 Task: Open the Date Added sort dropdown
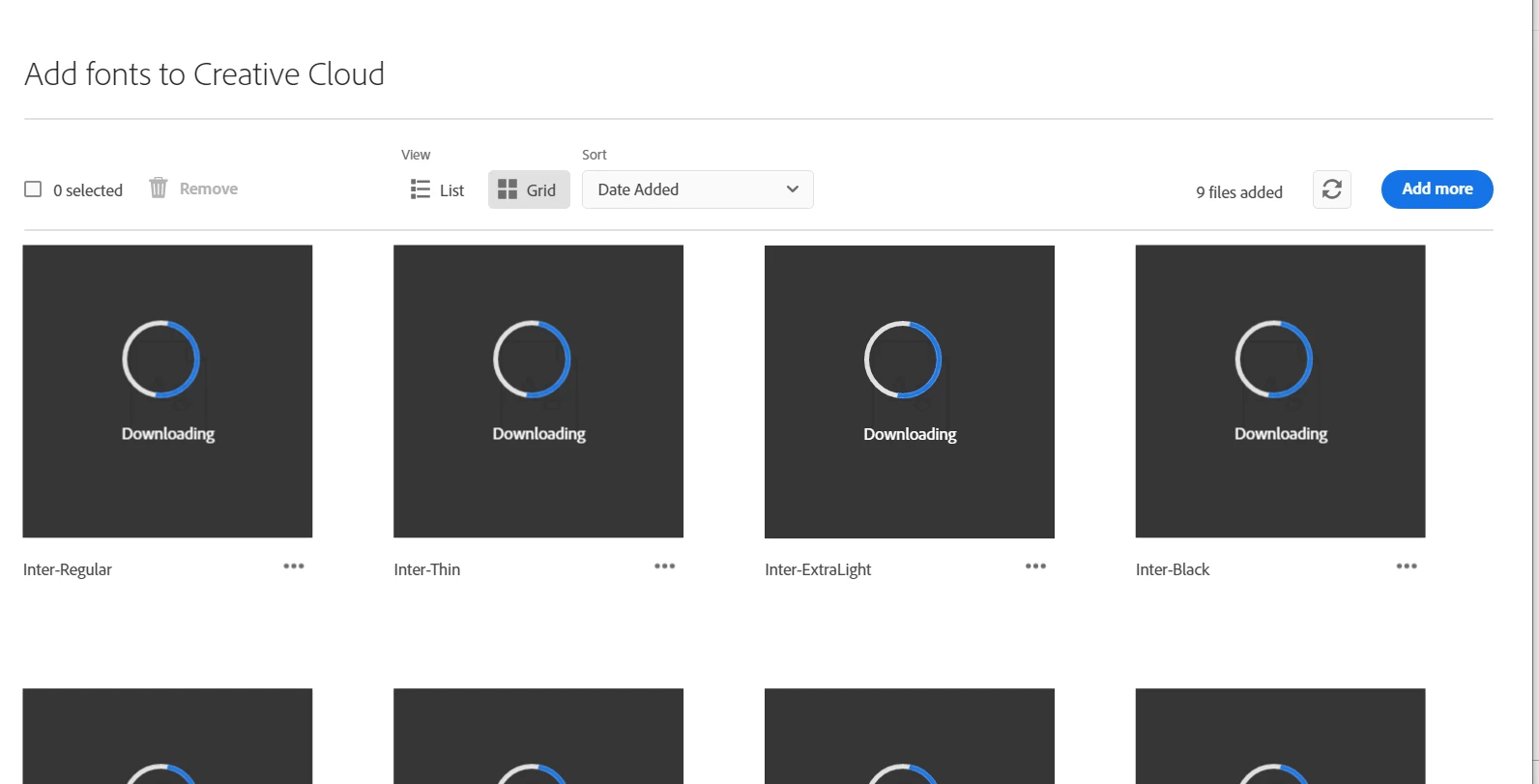coord(698,189)
